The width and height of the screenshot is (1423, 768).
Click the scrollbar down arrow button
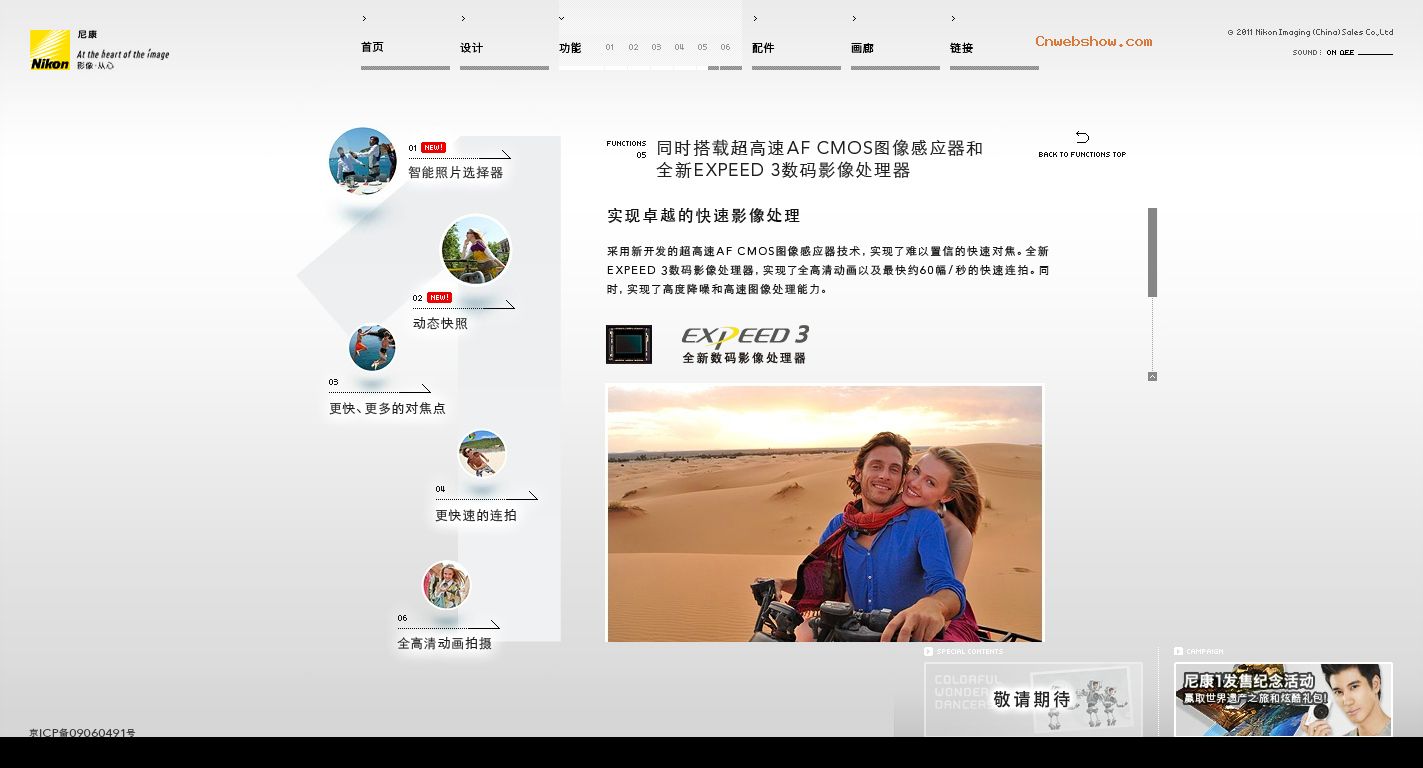point(1152,377)
